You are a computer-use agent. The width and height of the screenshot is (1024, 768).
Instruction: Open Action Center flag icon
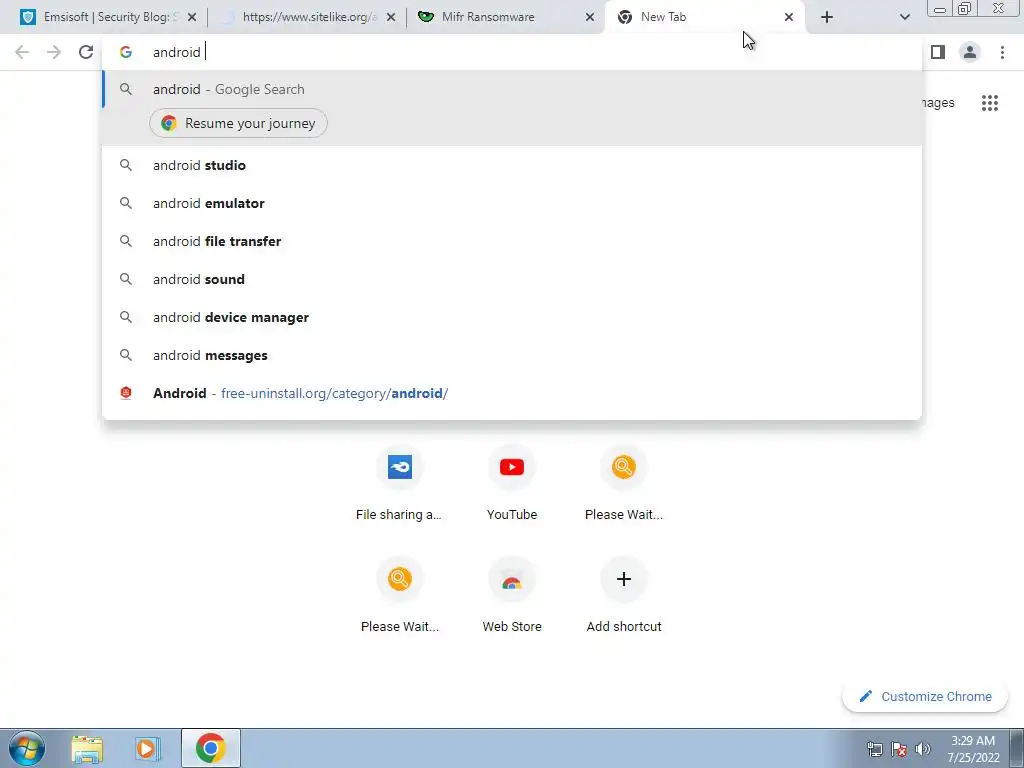[899, 749]
